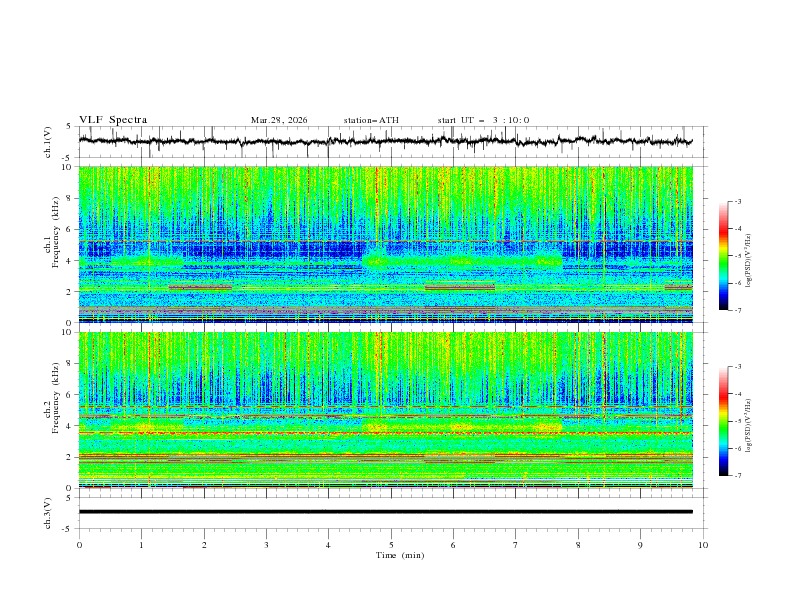Screen dimensions: 792x612
Task: Click the "4" tick on the time axis
Action: click(x=328, y=545)
